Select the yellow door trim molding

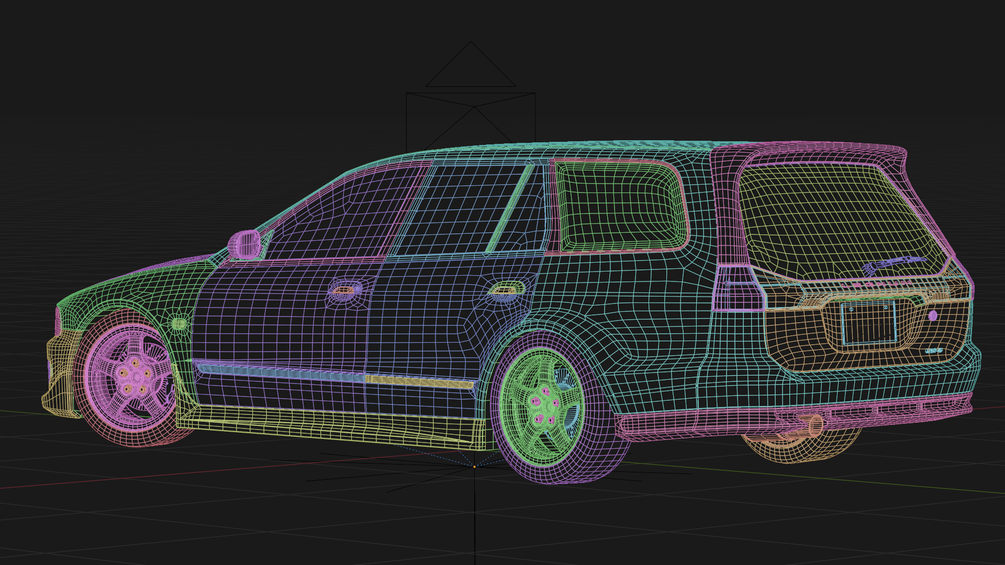420,382
